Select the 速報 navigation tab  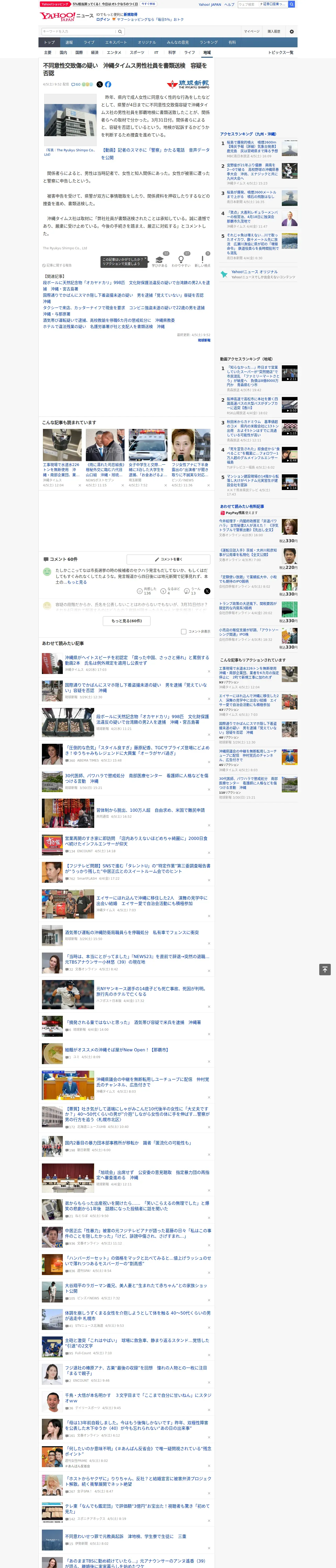[x=69, y=43]
